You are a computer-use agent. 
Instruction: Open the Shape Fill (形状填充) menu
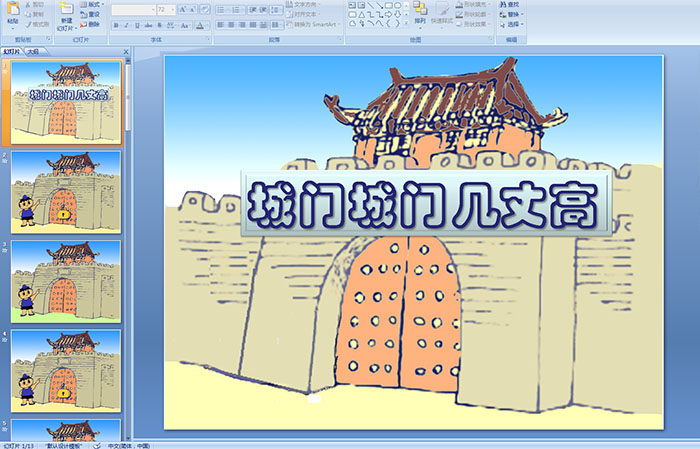click(473, 4)
